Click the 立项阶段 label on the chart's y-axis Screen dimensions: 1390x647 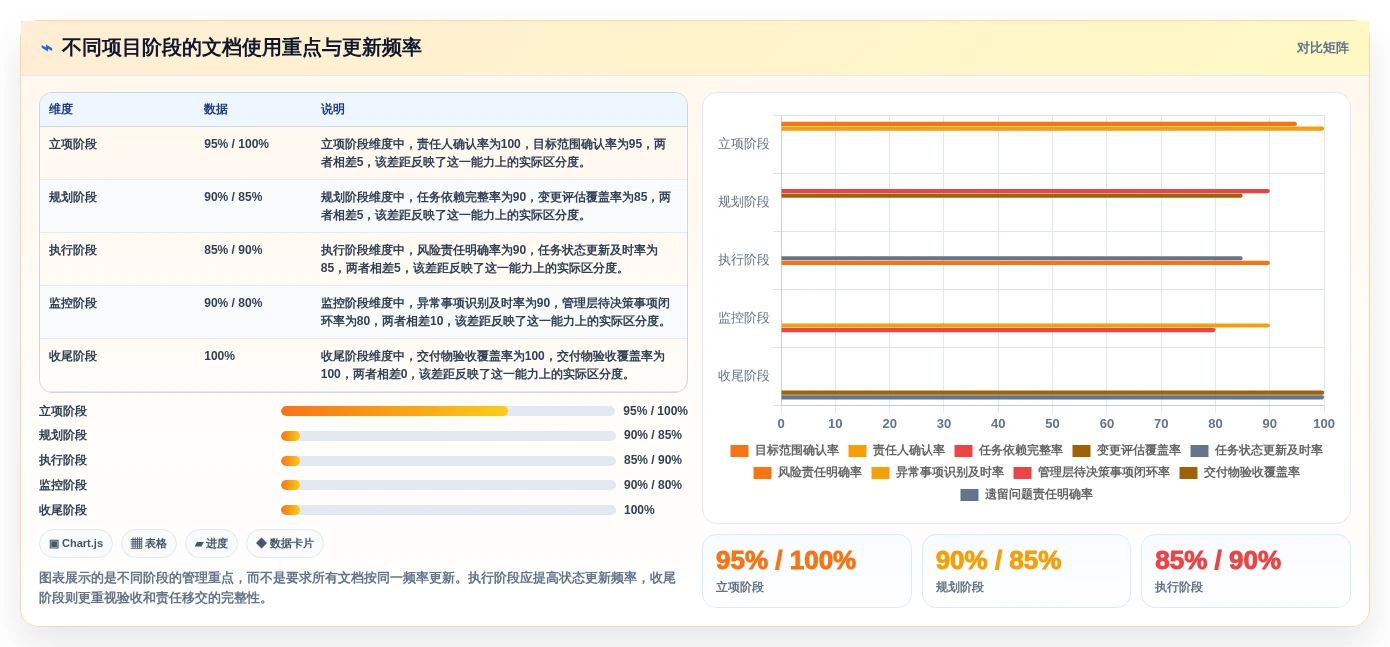pyautogui.click(x=744, y=143)
